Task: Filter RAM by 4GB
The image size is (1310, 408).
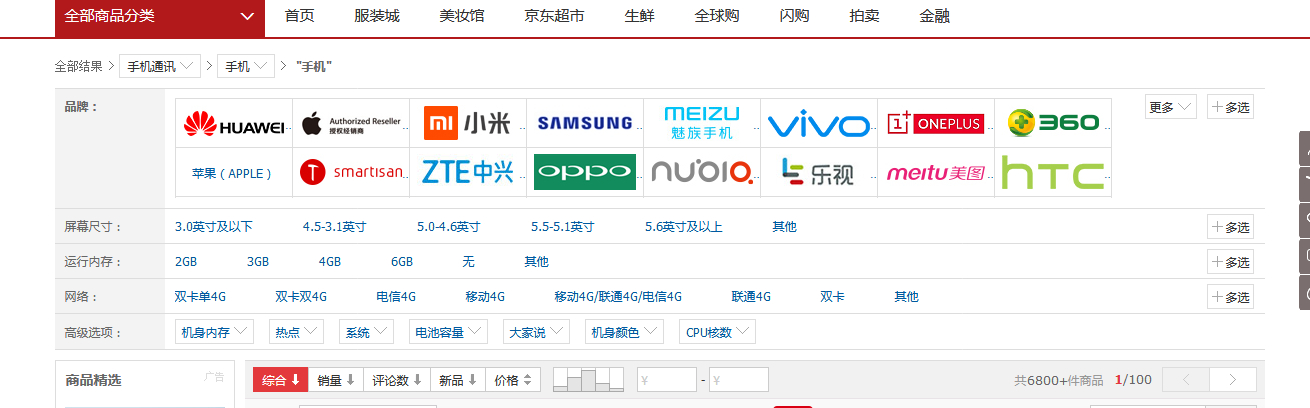Action: pyautogui.click(x=330, y=262)
